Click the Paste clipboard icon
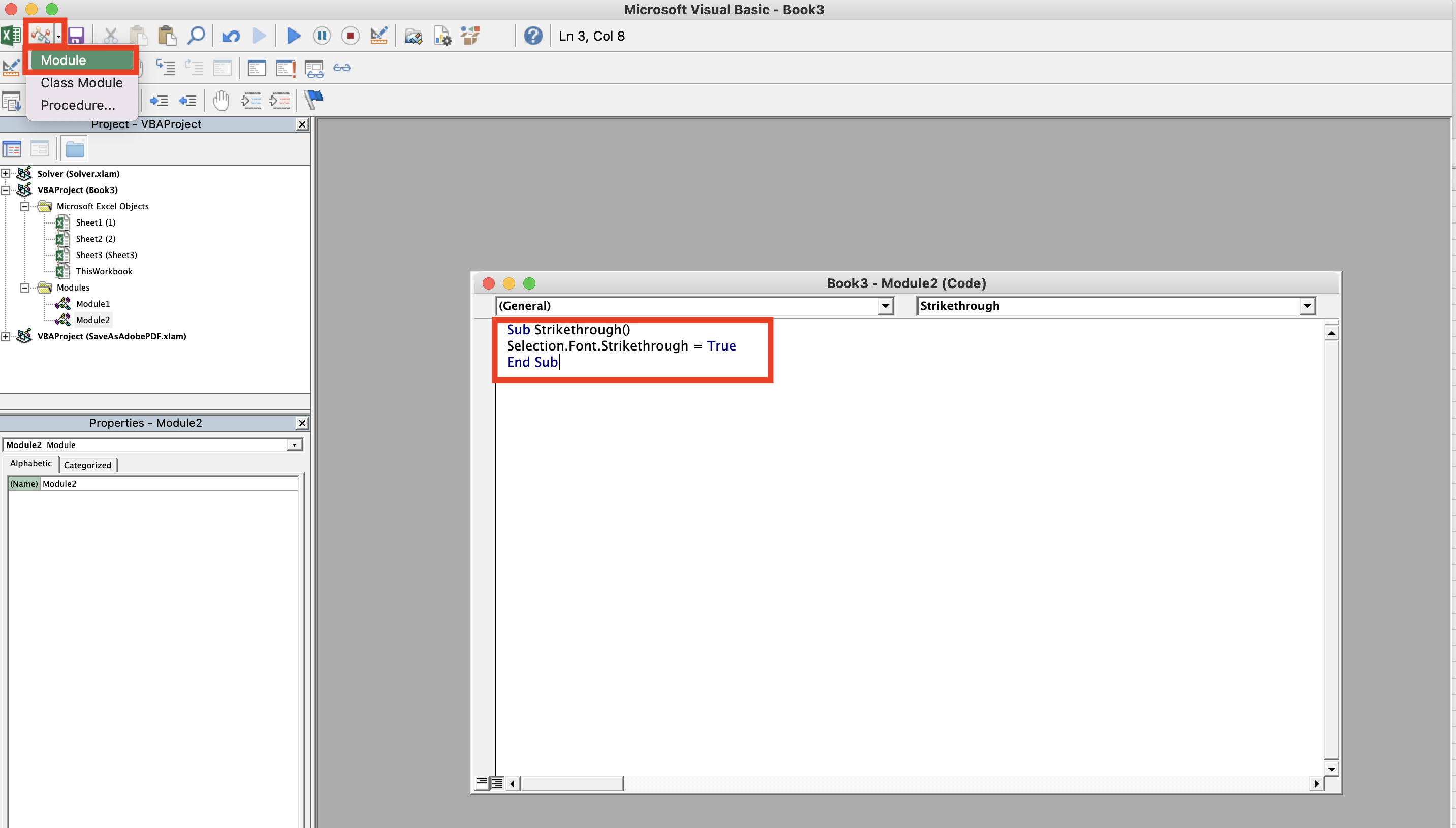1456x828 pixels. click(167, 36)
